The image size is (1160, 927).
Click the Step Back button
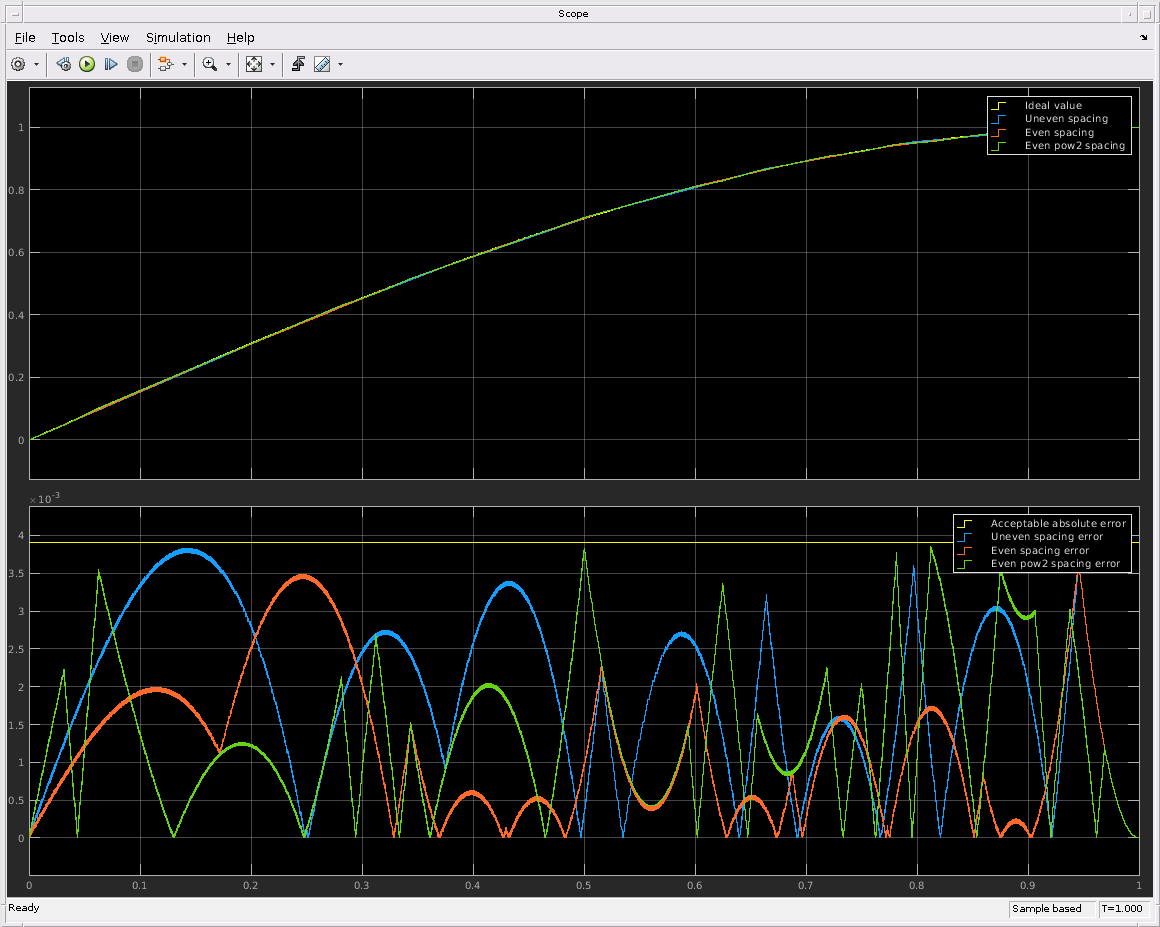(x=63, y=64)
